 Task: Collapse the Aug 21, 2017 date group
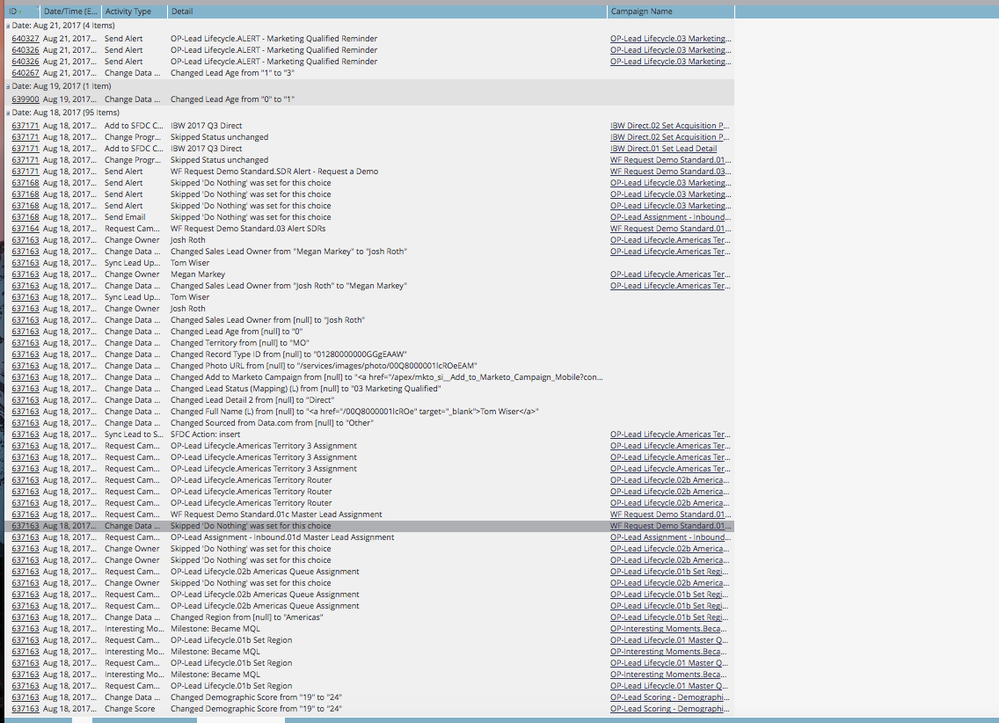(x=8, y=25)
